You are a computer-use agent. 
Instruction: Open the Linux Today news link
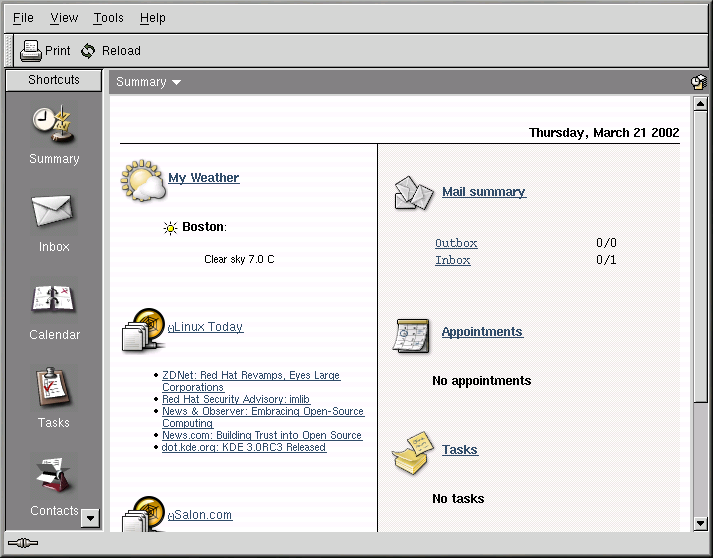click(x=208, y=327)
